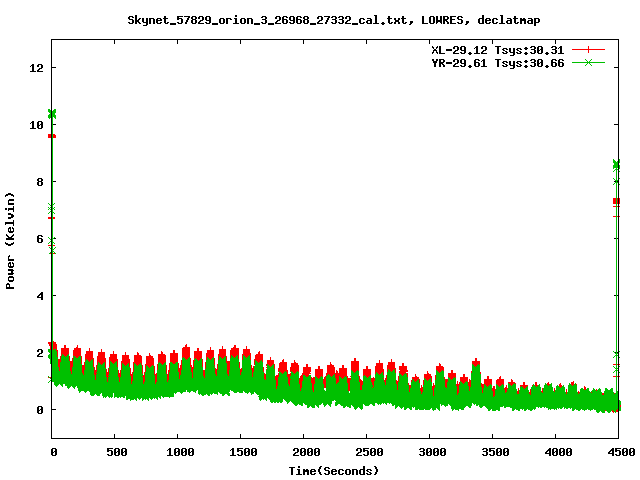Click the x-axis tick label 3000
Image resolution: width=640 pixels, height=480 pixels.
432,452
